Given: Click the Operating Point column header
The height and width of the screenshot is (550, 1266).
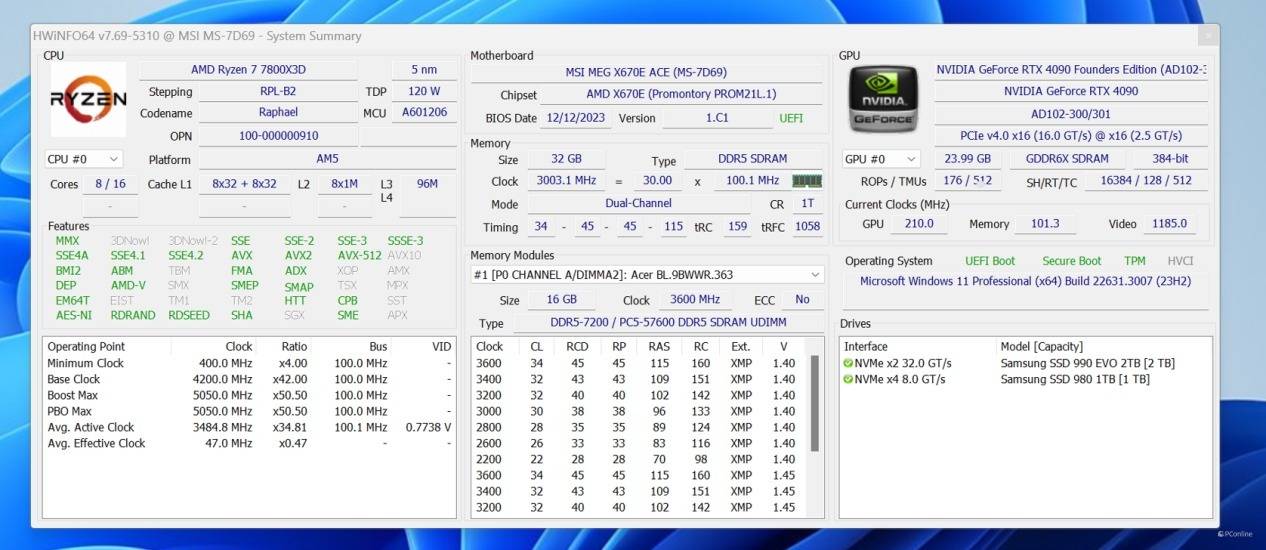Looking at the screenshot, I should [86, 346].
